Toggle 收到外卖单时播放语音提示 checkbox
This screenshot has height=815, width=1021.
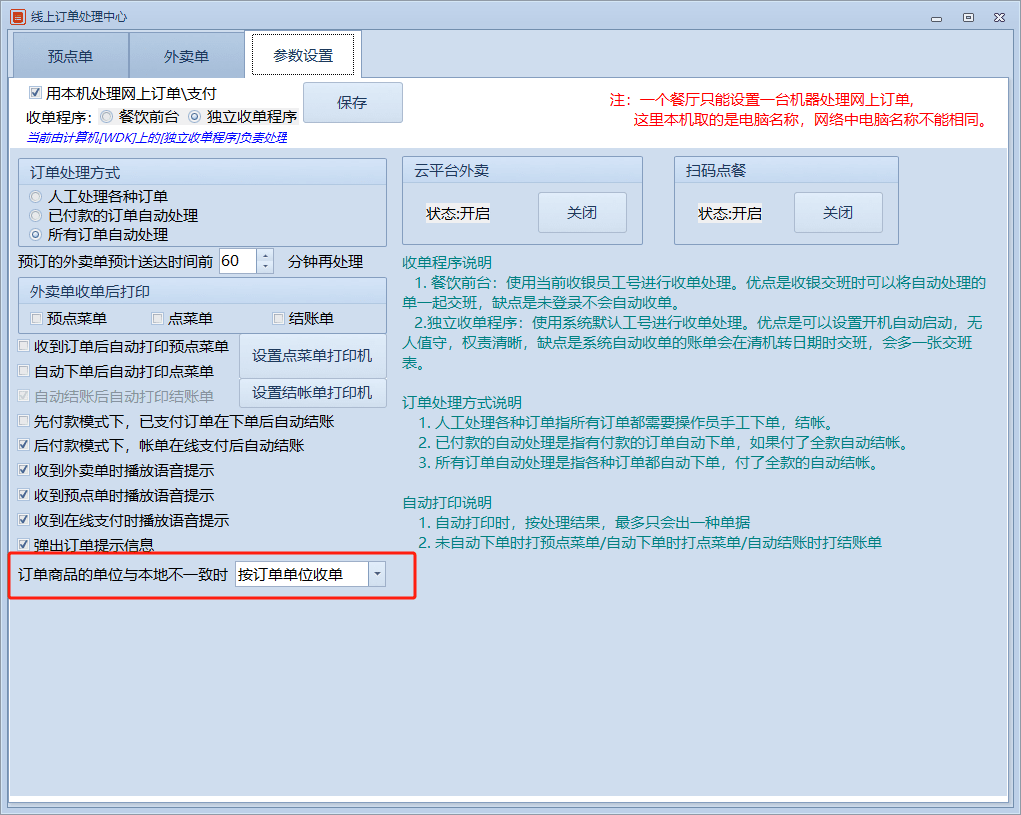pos(25,470)
